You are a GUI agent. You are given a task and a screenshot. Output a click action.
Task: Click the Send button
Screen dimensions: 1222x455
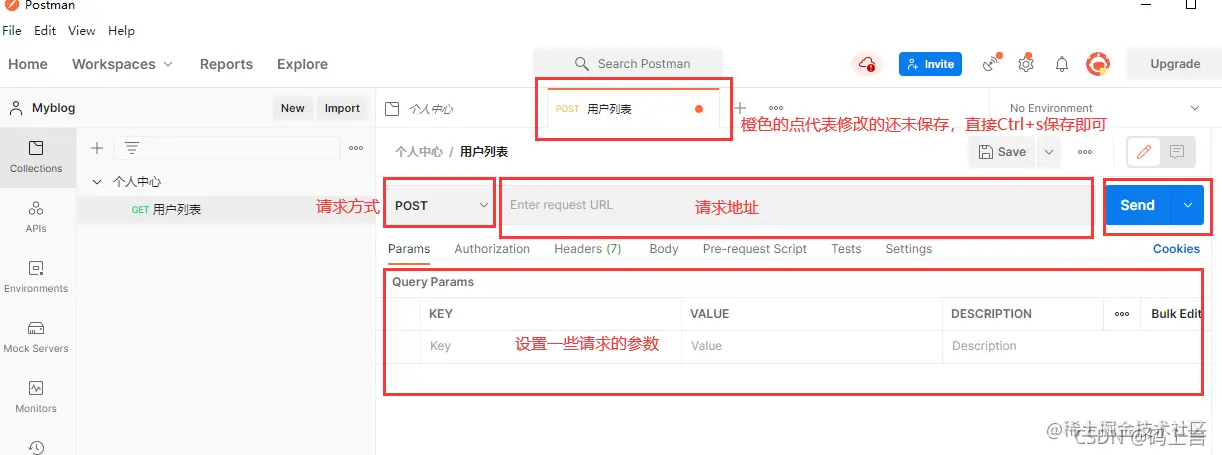1138,205
